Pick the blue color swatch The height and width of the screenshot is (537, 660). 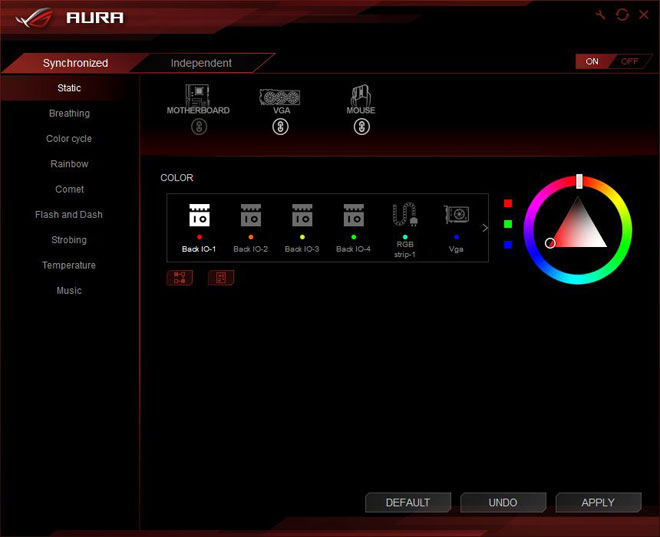coord(508,245)
